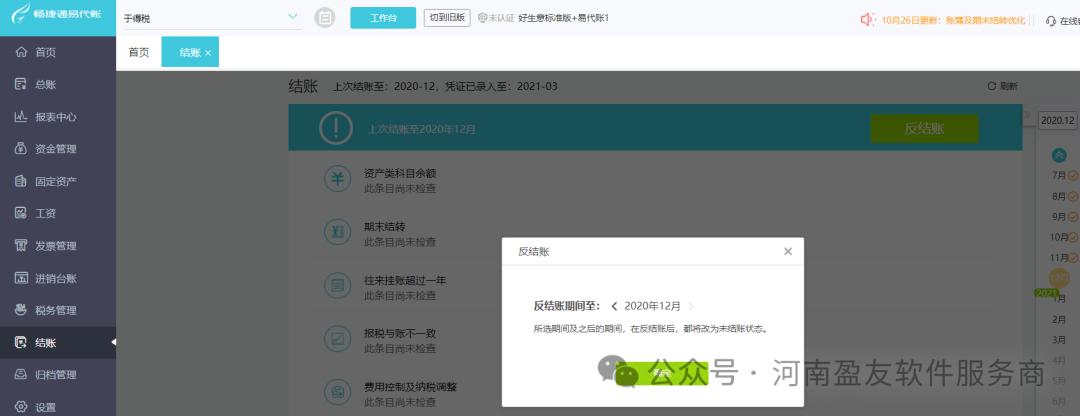Open 资金管理 in the sidebar

[x=58, y=149]
